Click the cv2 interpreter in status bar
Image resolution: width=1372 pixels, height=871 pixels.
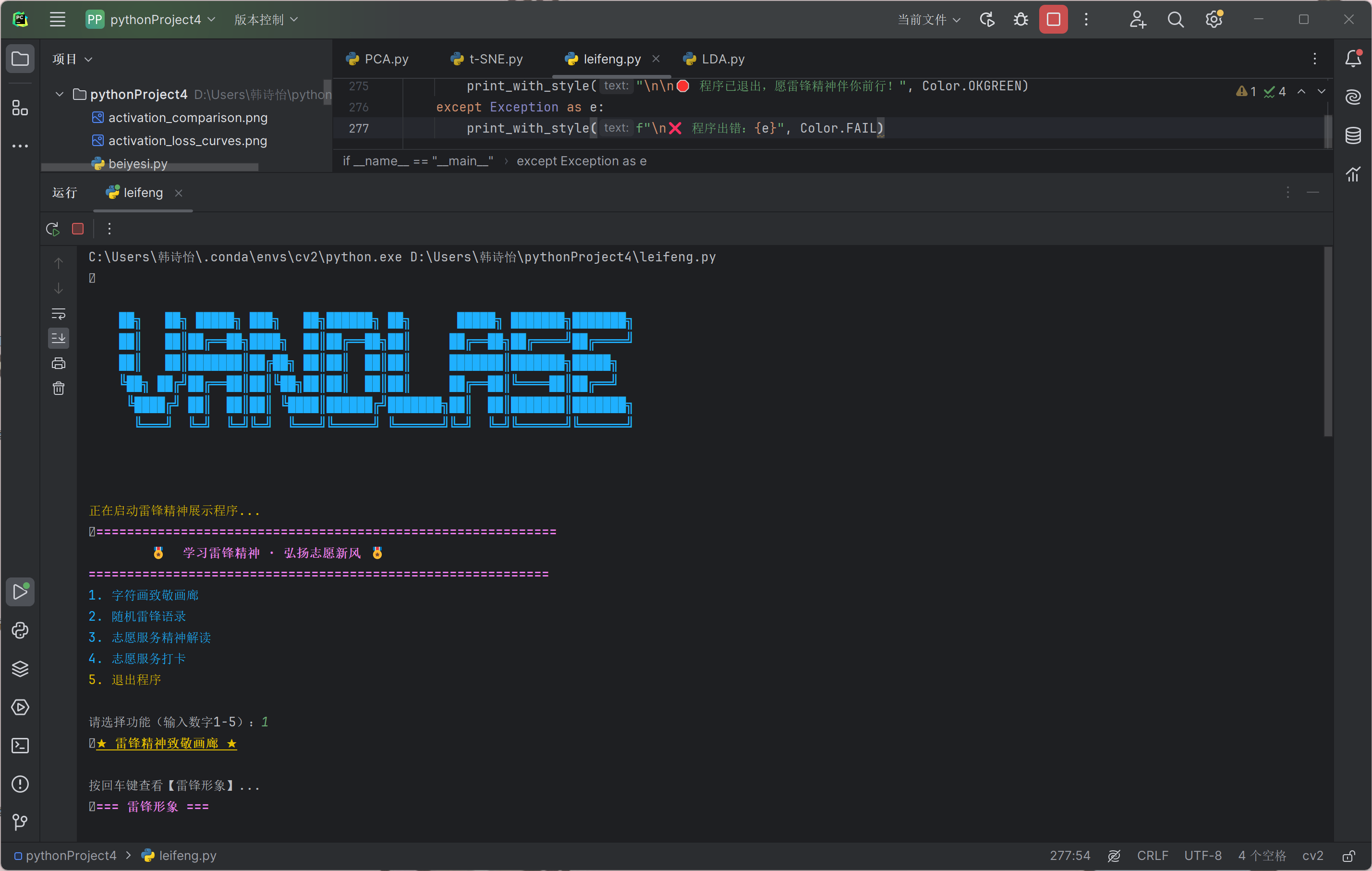tap(1312, 856)
